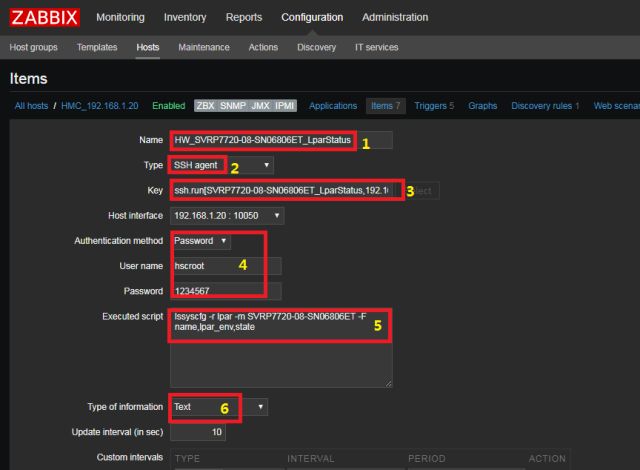The image size is (640, 470).
Task: Go to Maintenance submenu
Action: (204, 47)
